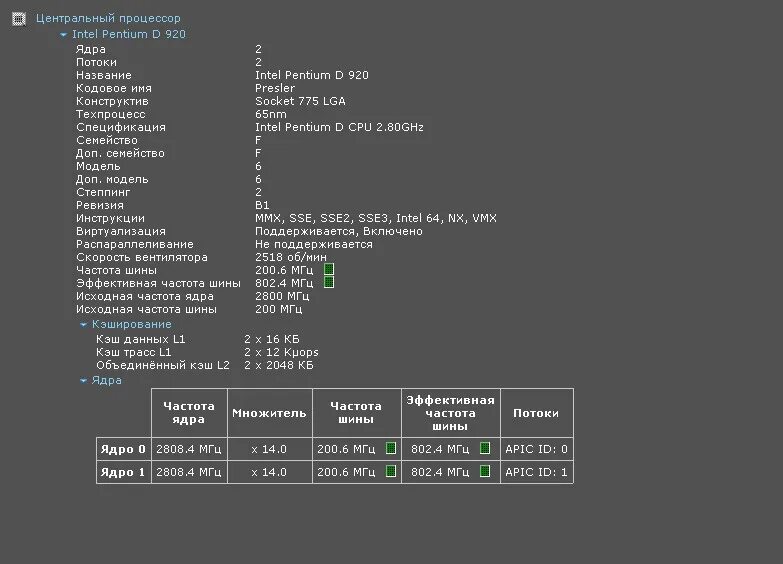The width and height of the screenshot is (783, 564).
Task: Click the Ревизия value B1
Action: click(262, 205)
